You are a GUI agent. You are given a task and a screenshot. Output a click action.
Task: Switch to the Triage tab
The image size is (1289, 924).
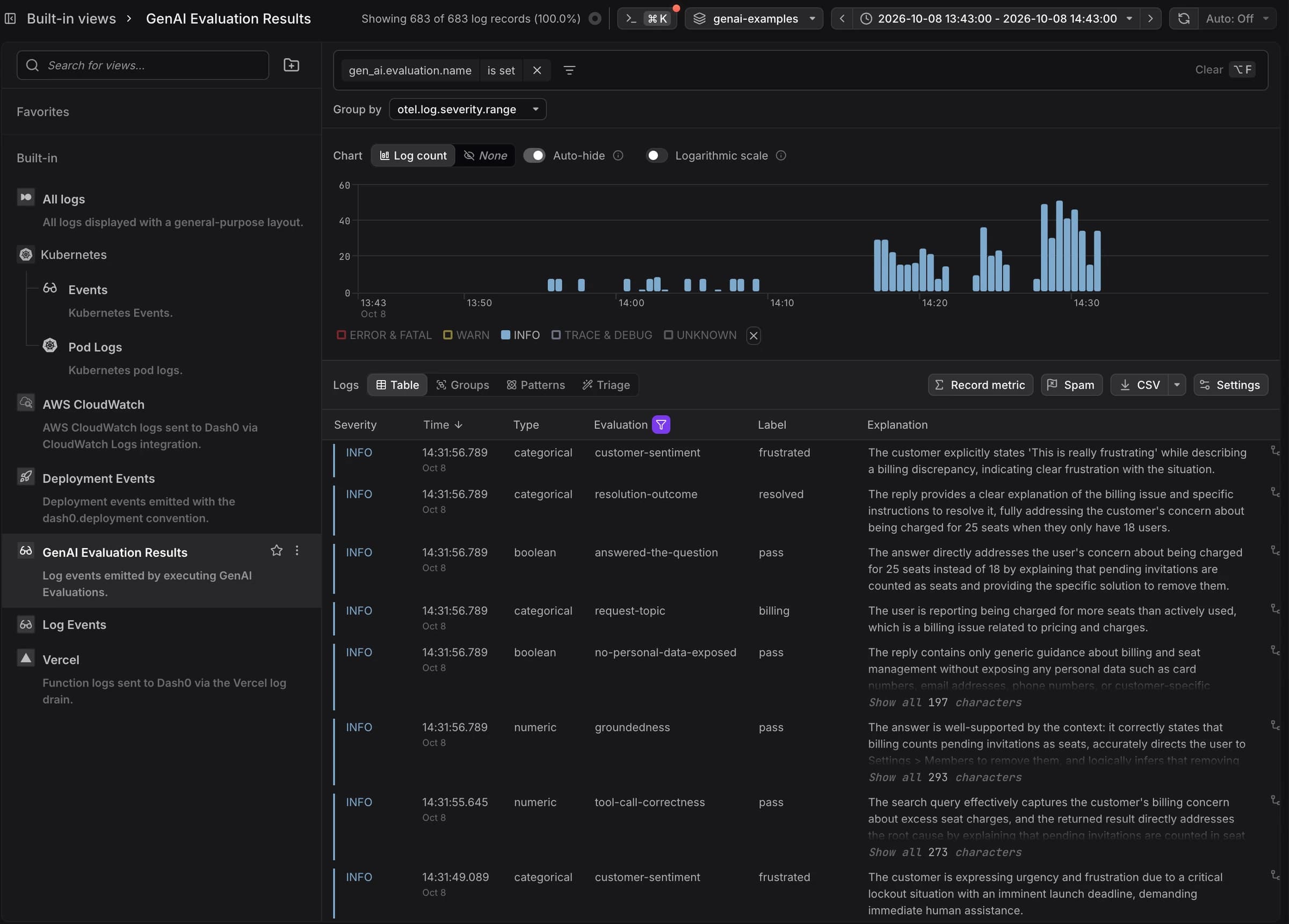tap(606, 385)
